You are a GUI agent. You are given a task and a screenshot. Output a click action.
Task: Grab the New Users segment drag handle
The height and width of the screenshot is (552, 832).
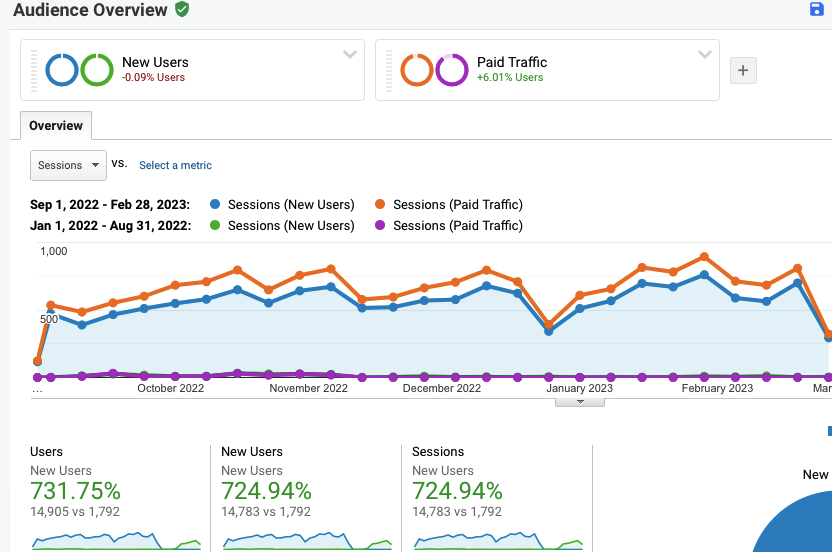click(x=34, y=70)
